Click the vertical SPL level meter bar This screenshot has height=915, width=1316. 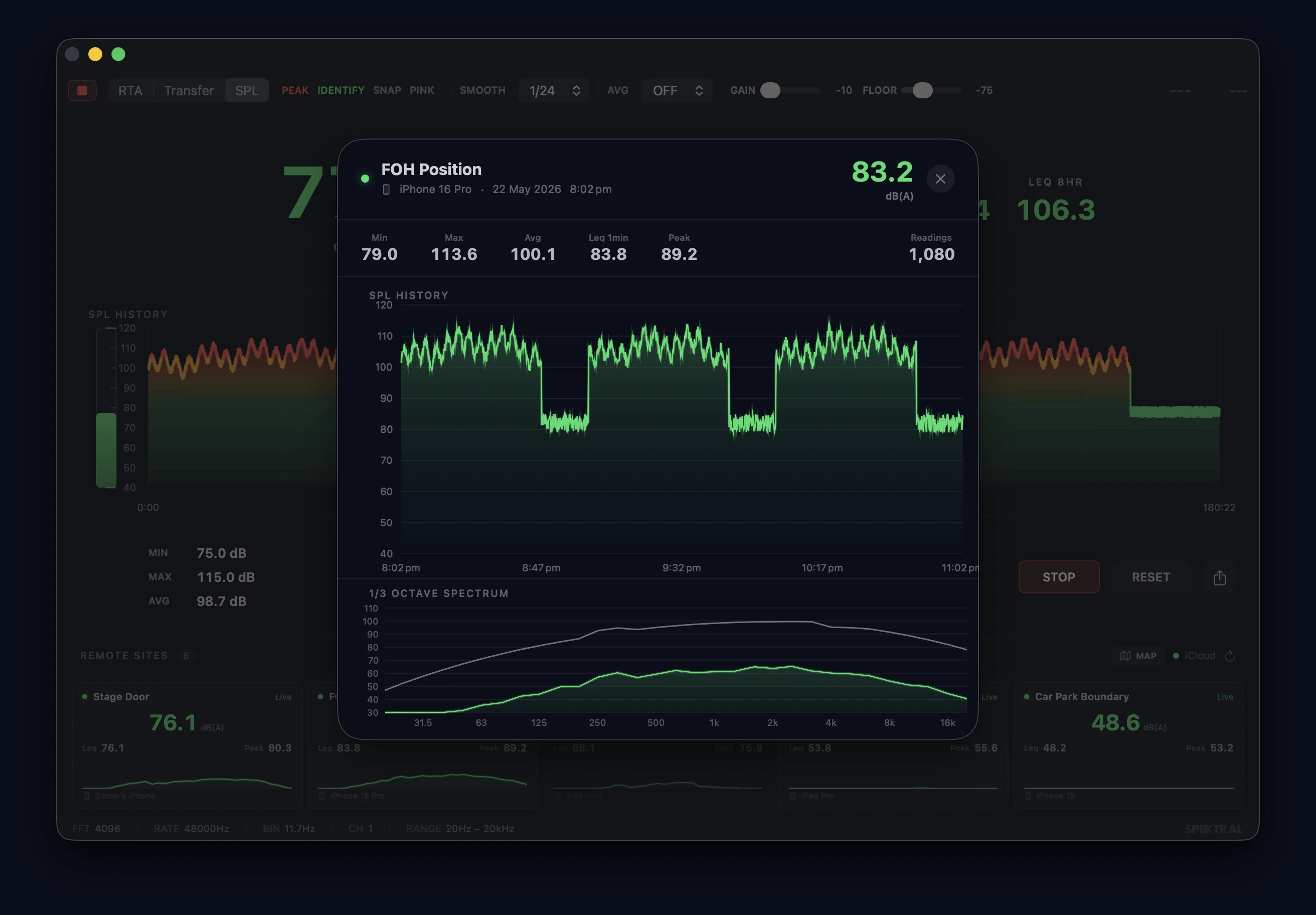pos(106,408)
